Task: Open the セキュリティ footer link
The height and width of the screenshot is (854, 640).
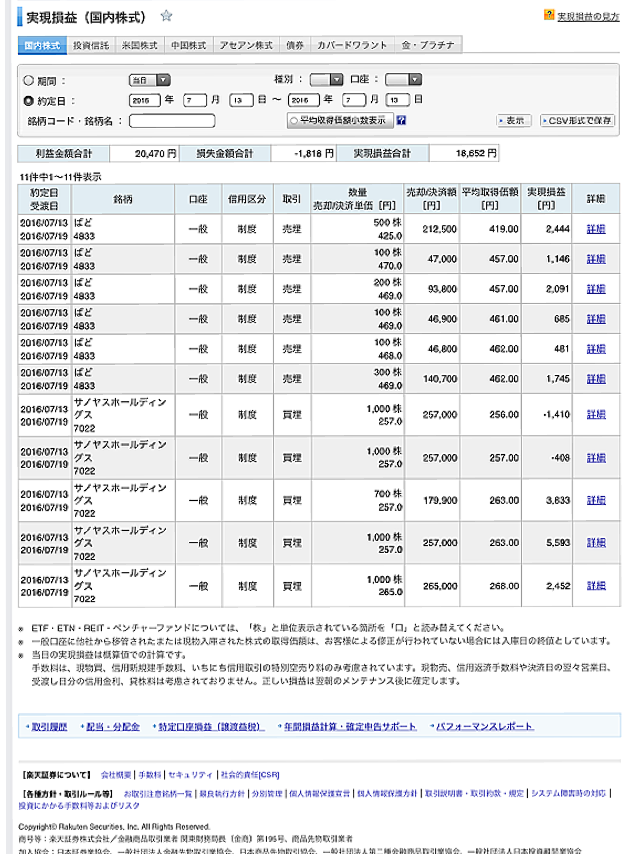Action: tap(190, 775)
